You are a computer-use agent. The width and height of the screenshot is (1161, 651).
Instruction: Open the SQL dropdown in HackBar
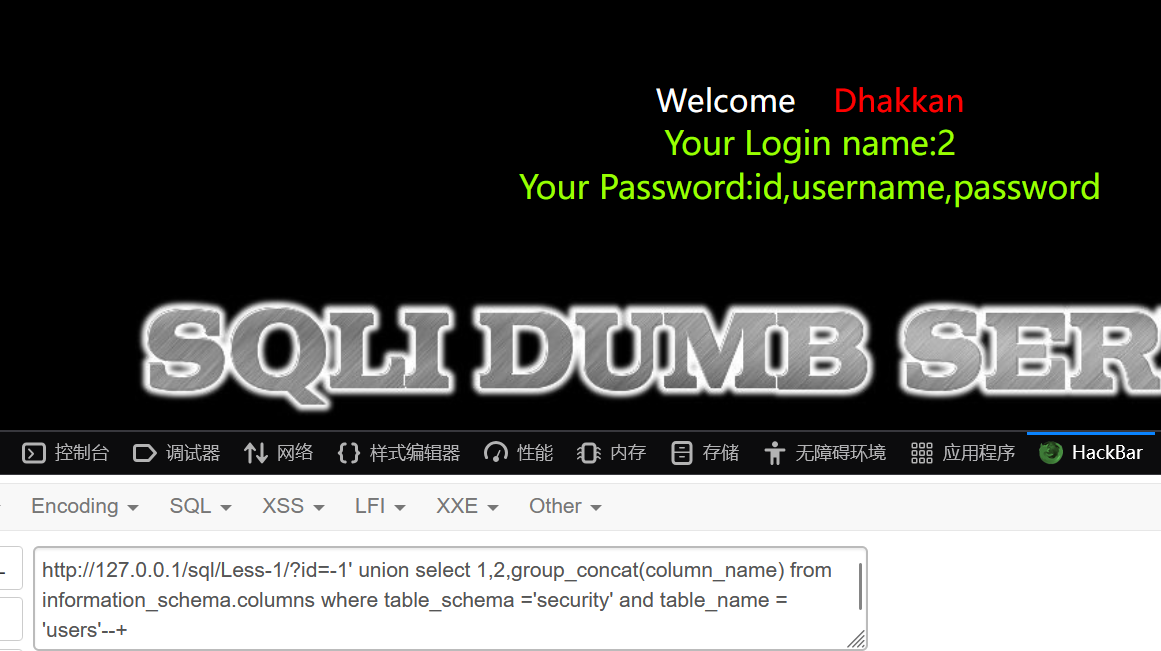pyautogui.click(x=201, y=506)
